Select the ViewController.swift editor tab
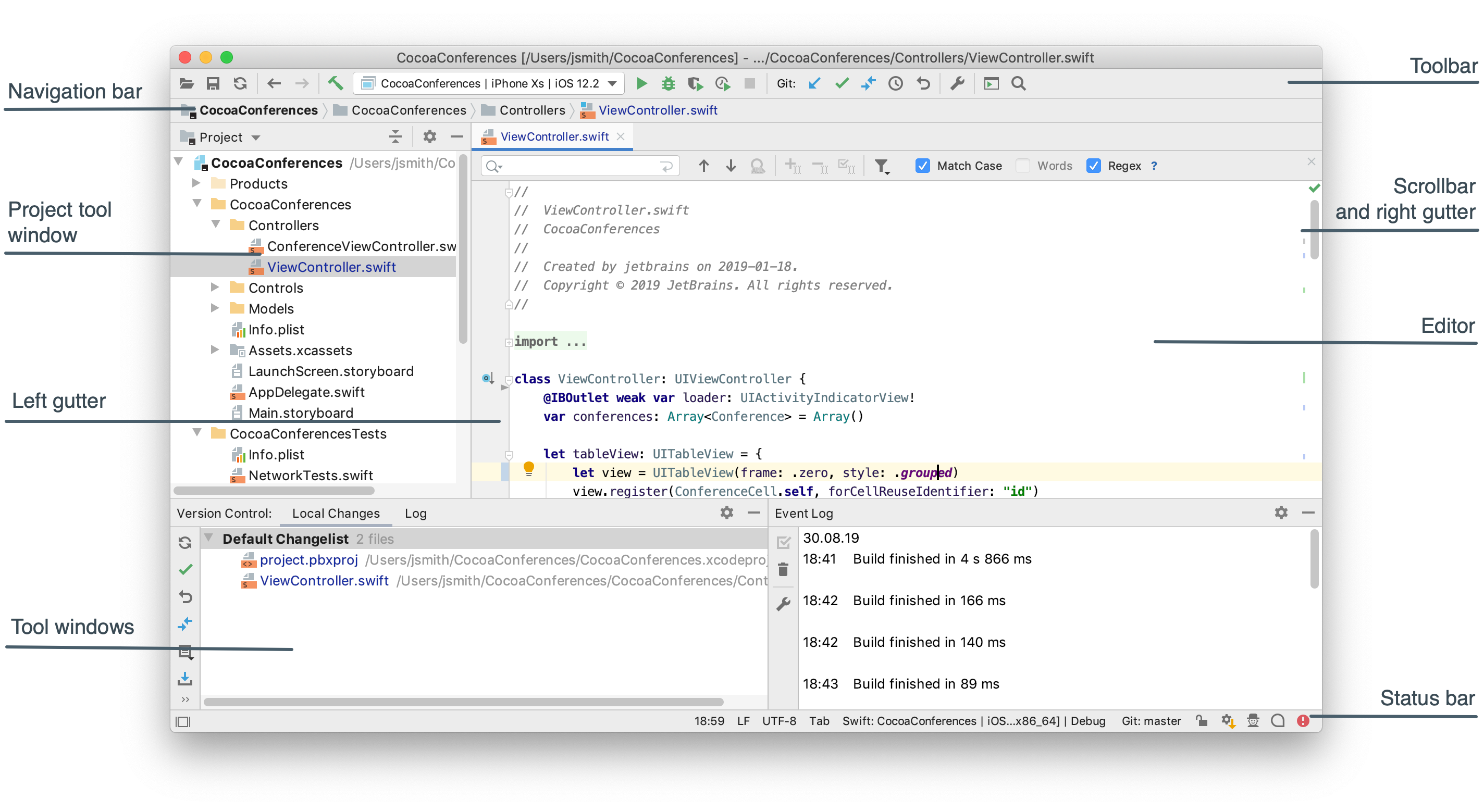Viewport: 1484px width, 812px height. click(552, 136)
